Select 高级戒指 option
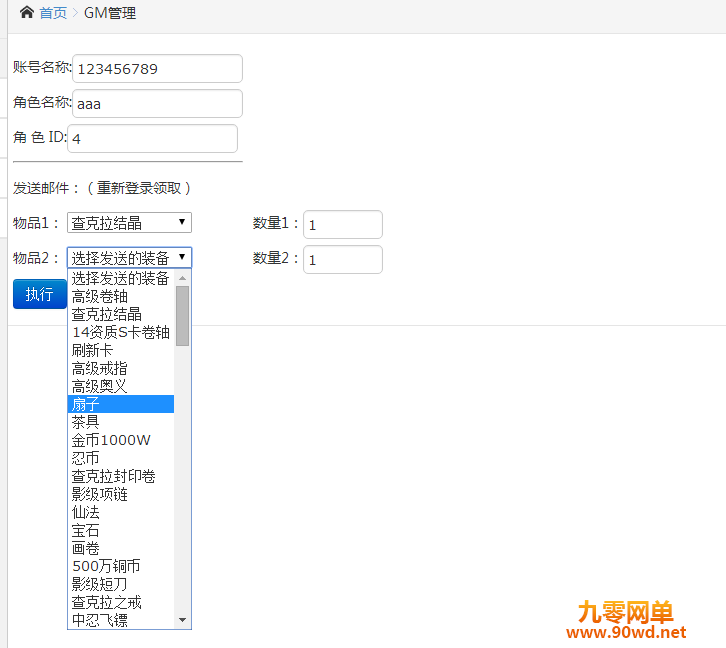Viewport: 726px width, 648px height. [x=121, y=368]
